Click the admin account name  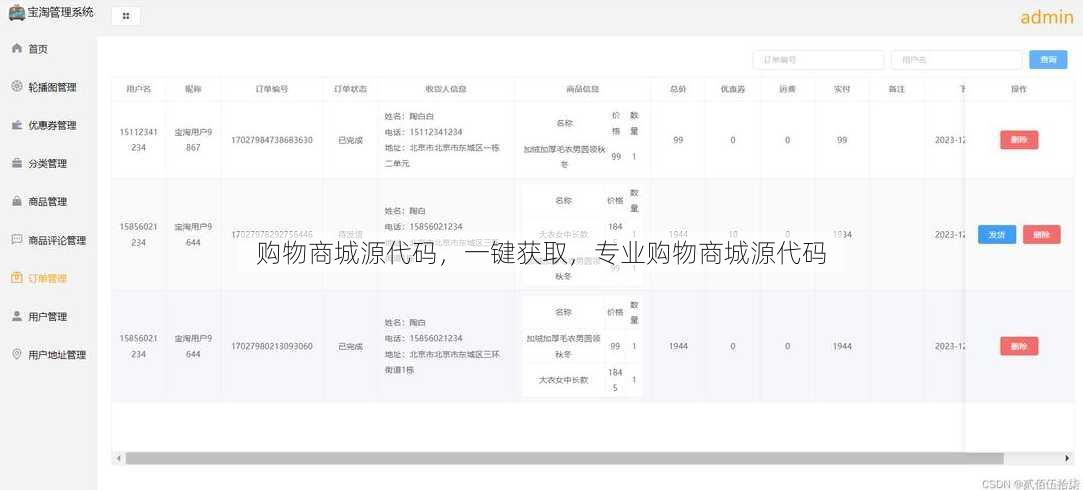coord(1047,17)
